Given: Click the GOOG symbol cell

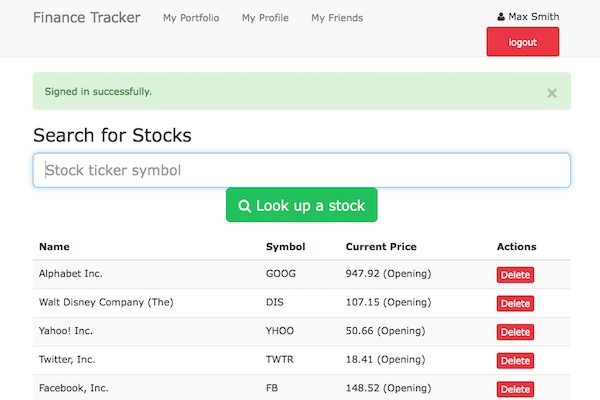Looking at the screenshot, I should tap(281, 273).
